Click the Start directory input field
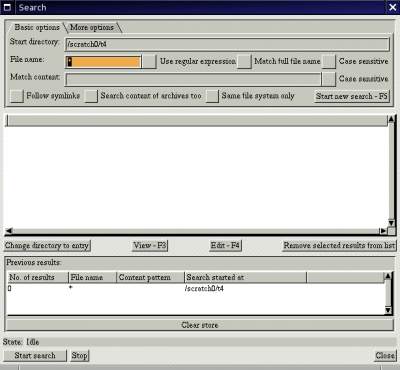 (227, 44)
